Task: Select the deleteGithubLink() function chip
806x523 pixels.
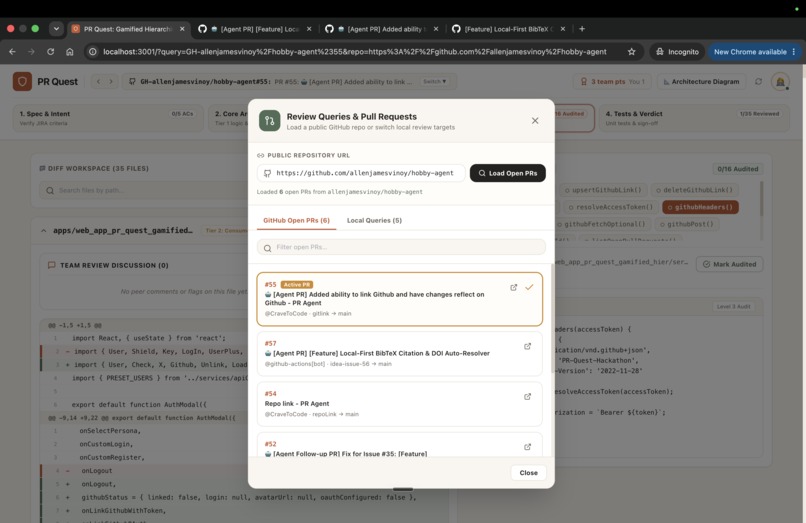Action: (x=694, y=190)
